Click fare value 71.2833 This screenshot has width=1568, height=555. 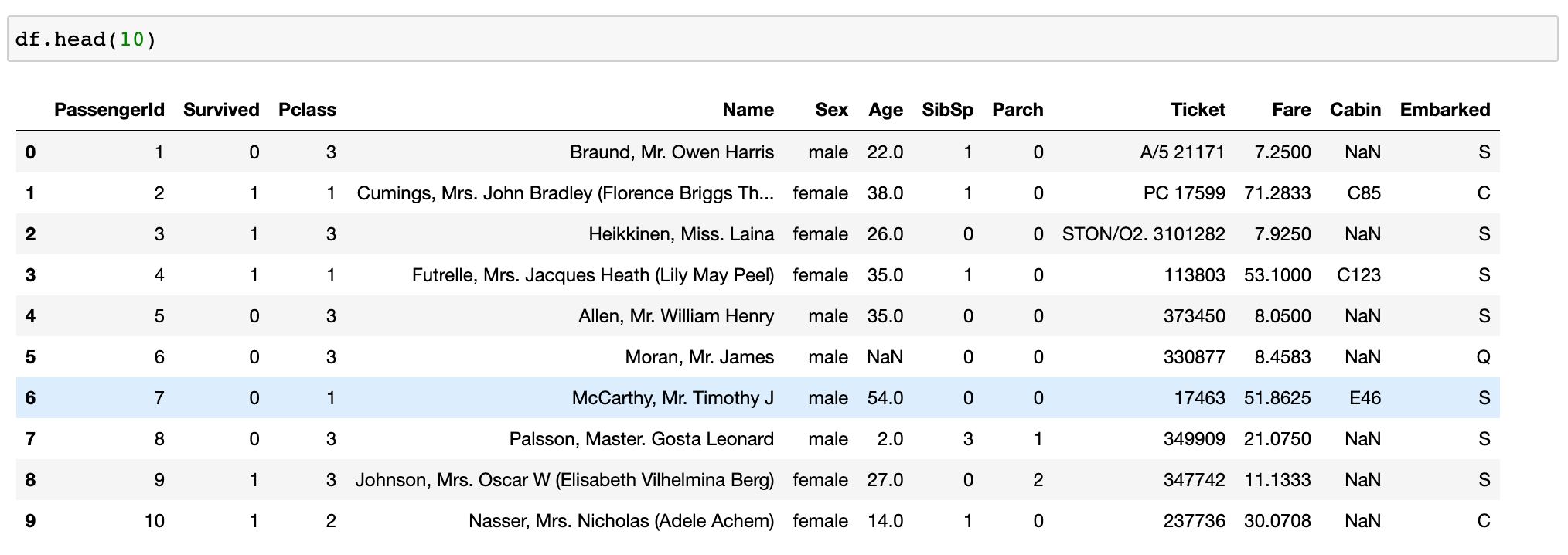(x=1277, y=193)
